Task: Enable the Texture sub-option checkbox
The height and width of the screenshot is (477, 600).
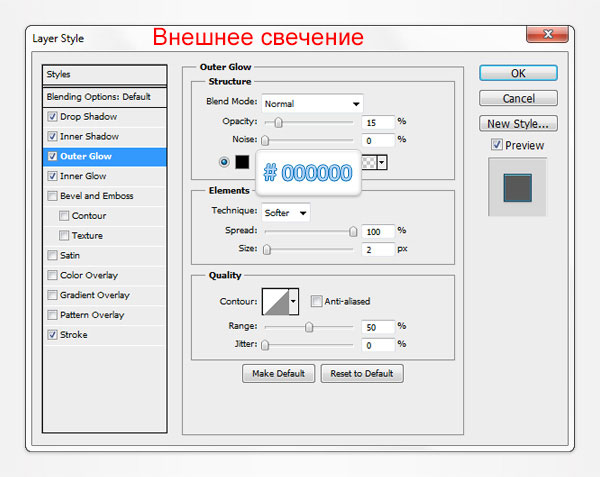Action: pyautogui.click(x=64, y=235)
